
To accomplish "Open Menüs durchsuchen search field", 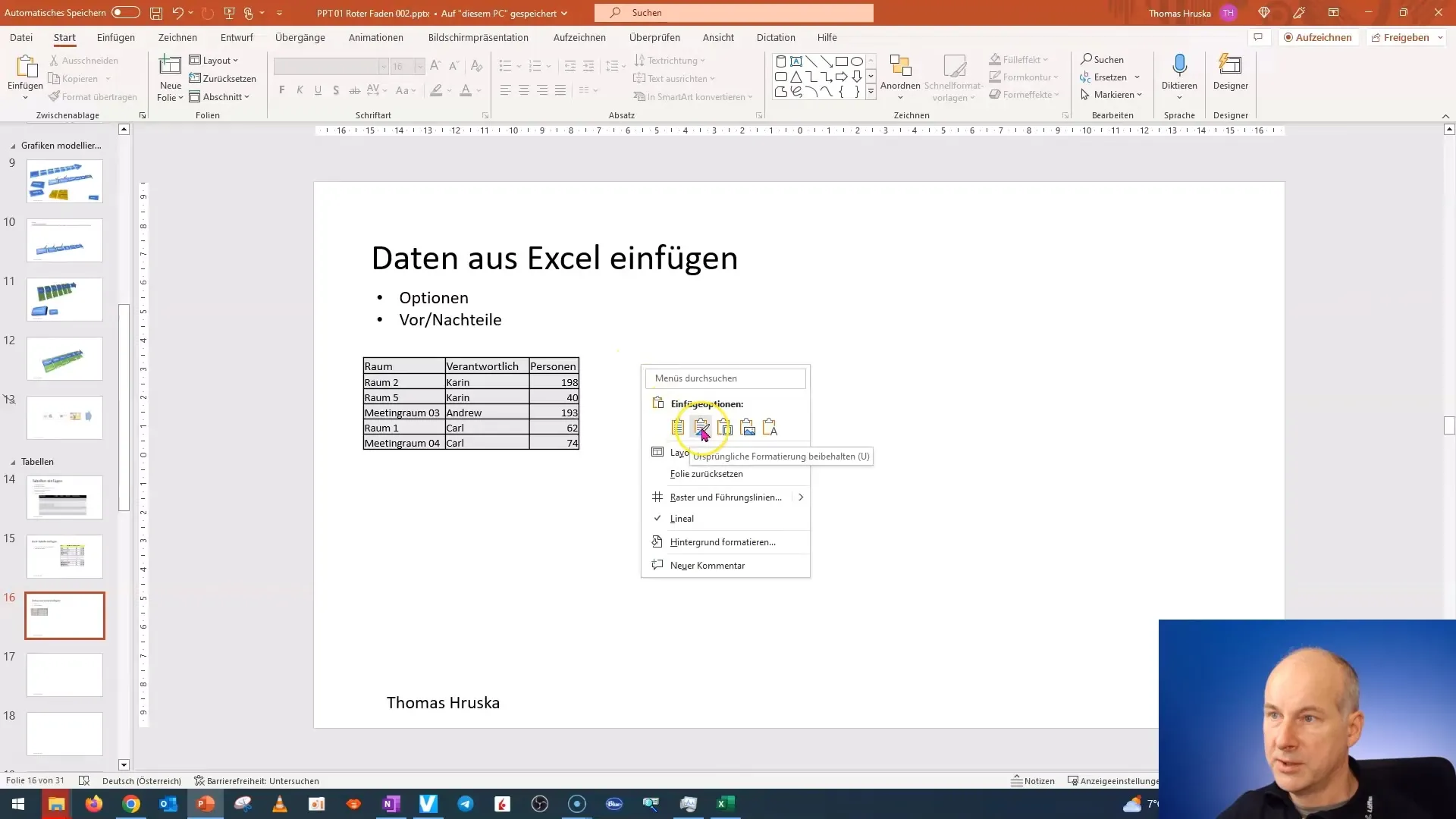I will [727, 378].
